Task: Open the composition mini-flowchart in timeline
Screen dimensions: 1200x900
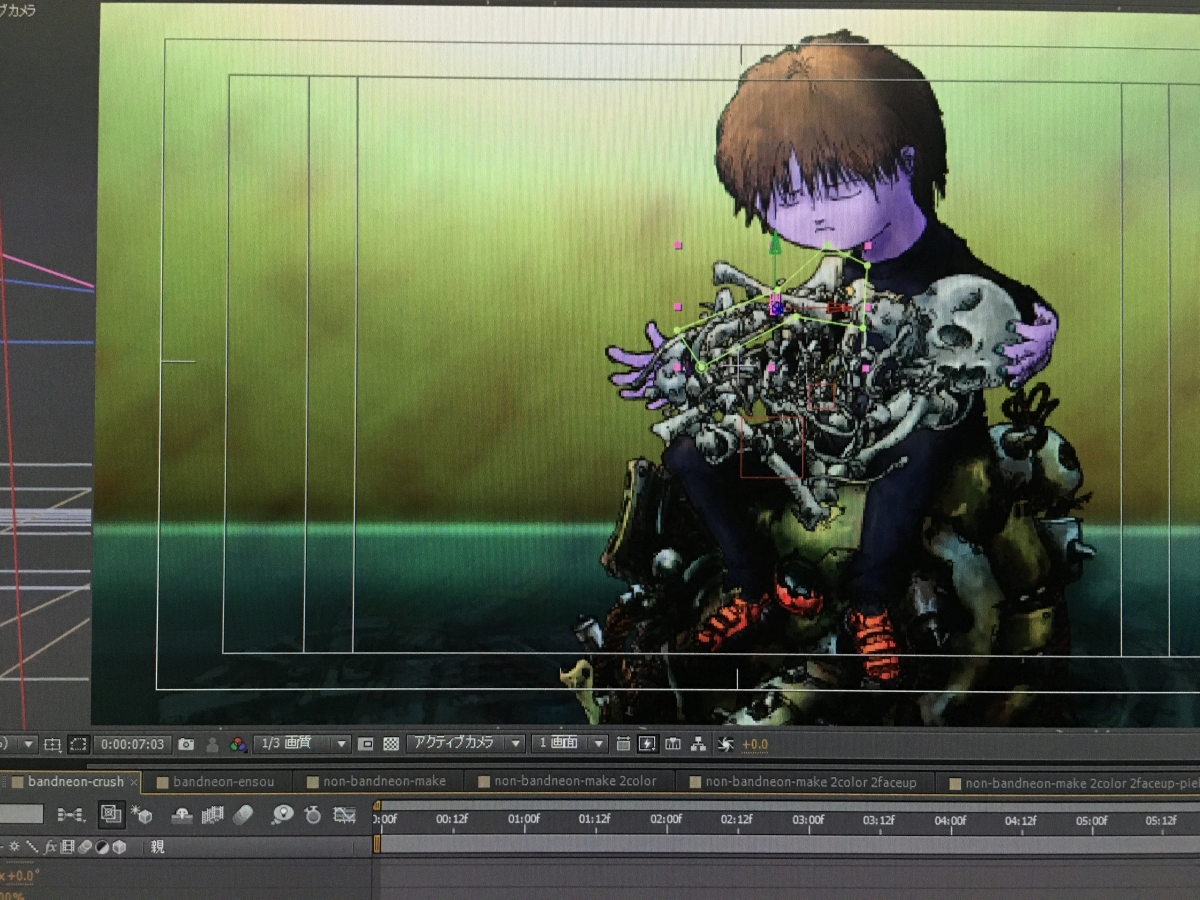Action: click(x=71, y=816)
